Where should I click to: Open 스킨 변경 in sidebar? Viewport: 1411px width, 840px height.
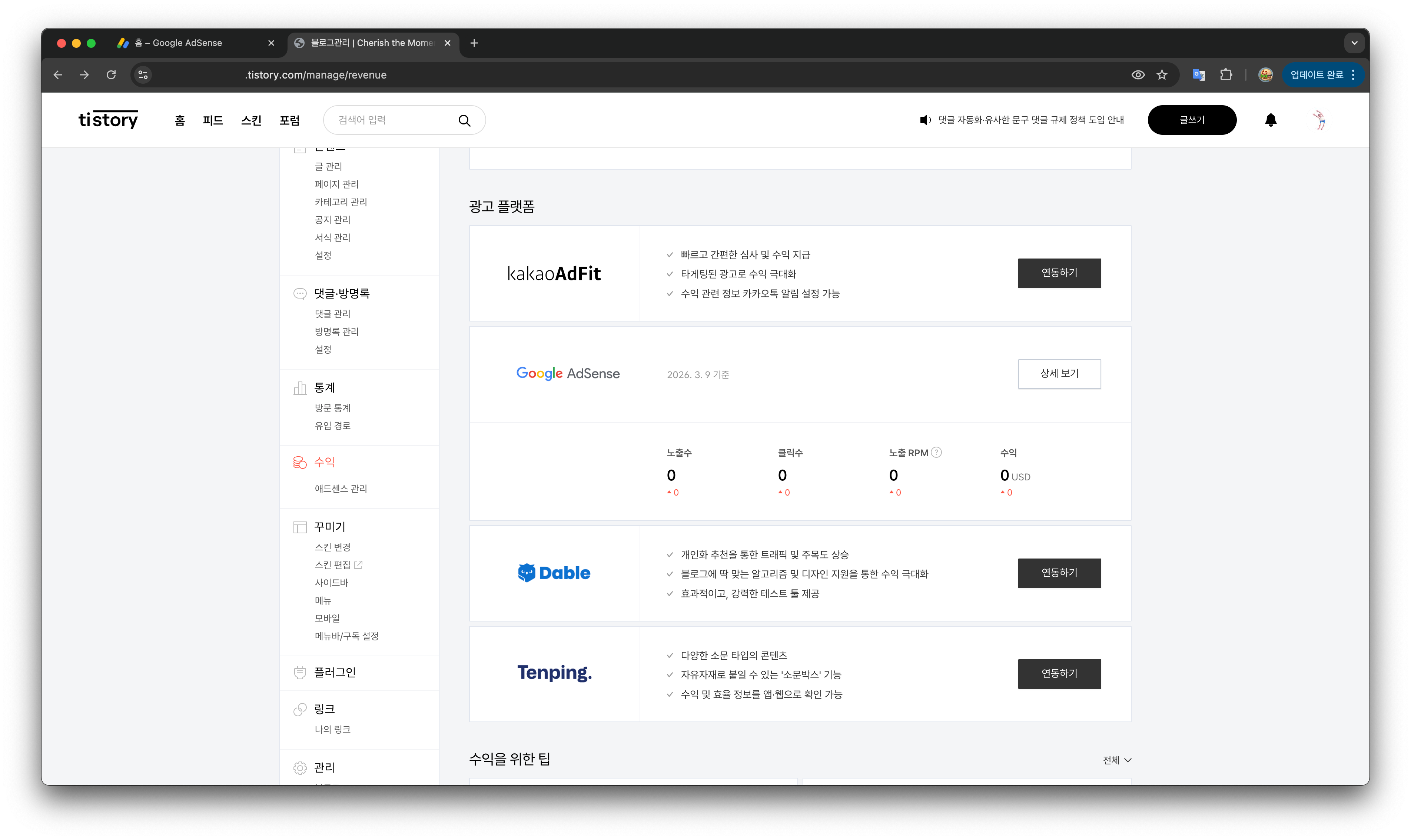point(332,547)
